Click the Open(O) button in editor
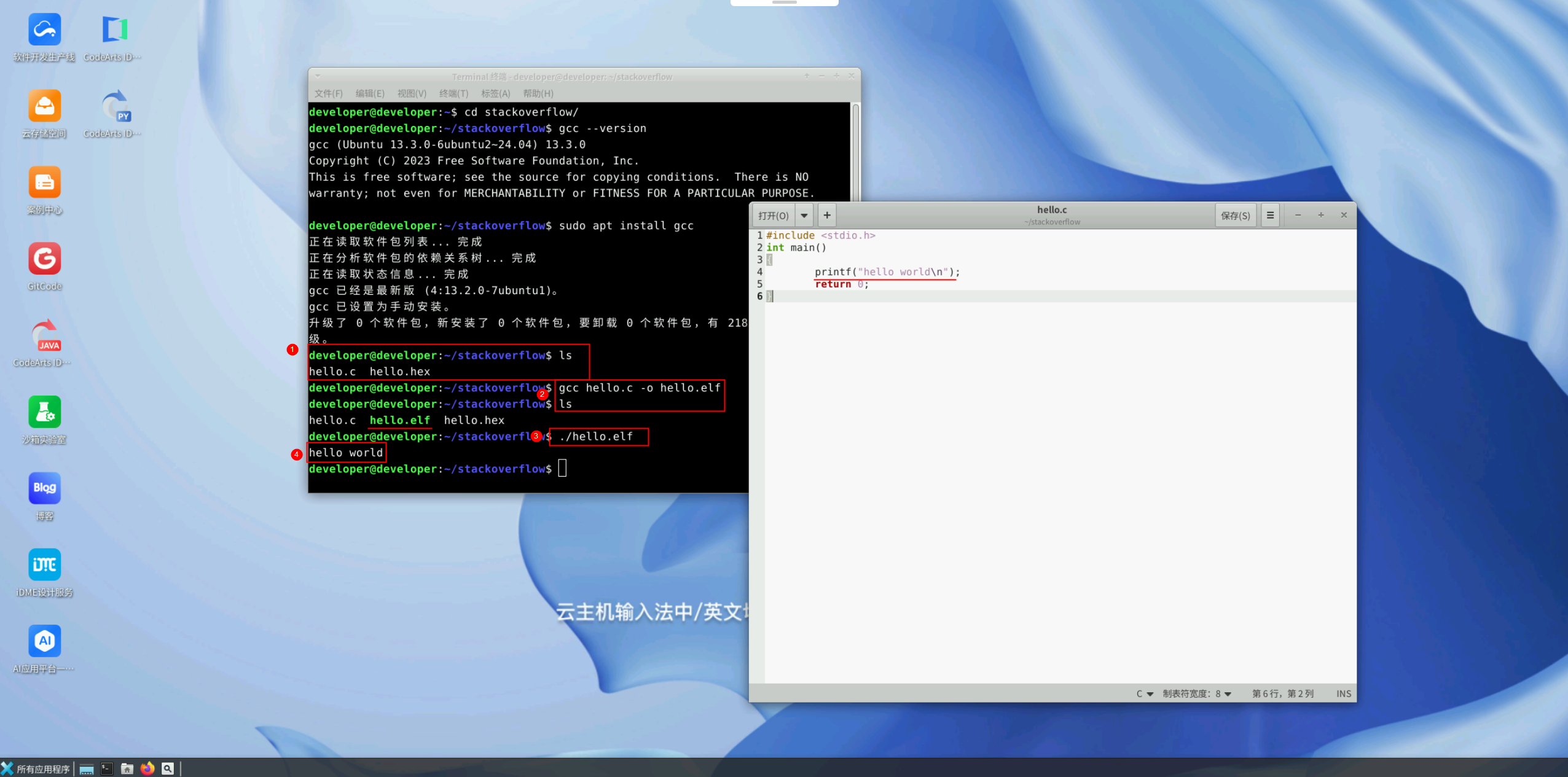Screen dimensions: 1568x777 [773, 216]
